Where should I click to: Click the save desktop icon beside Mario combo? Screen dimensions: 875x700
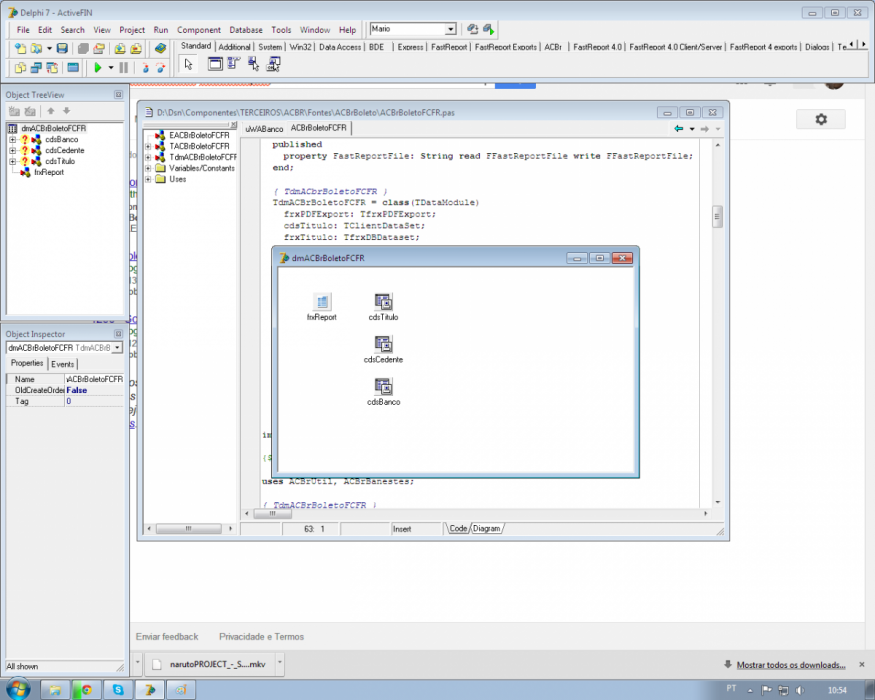[473, 29]
